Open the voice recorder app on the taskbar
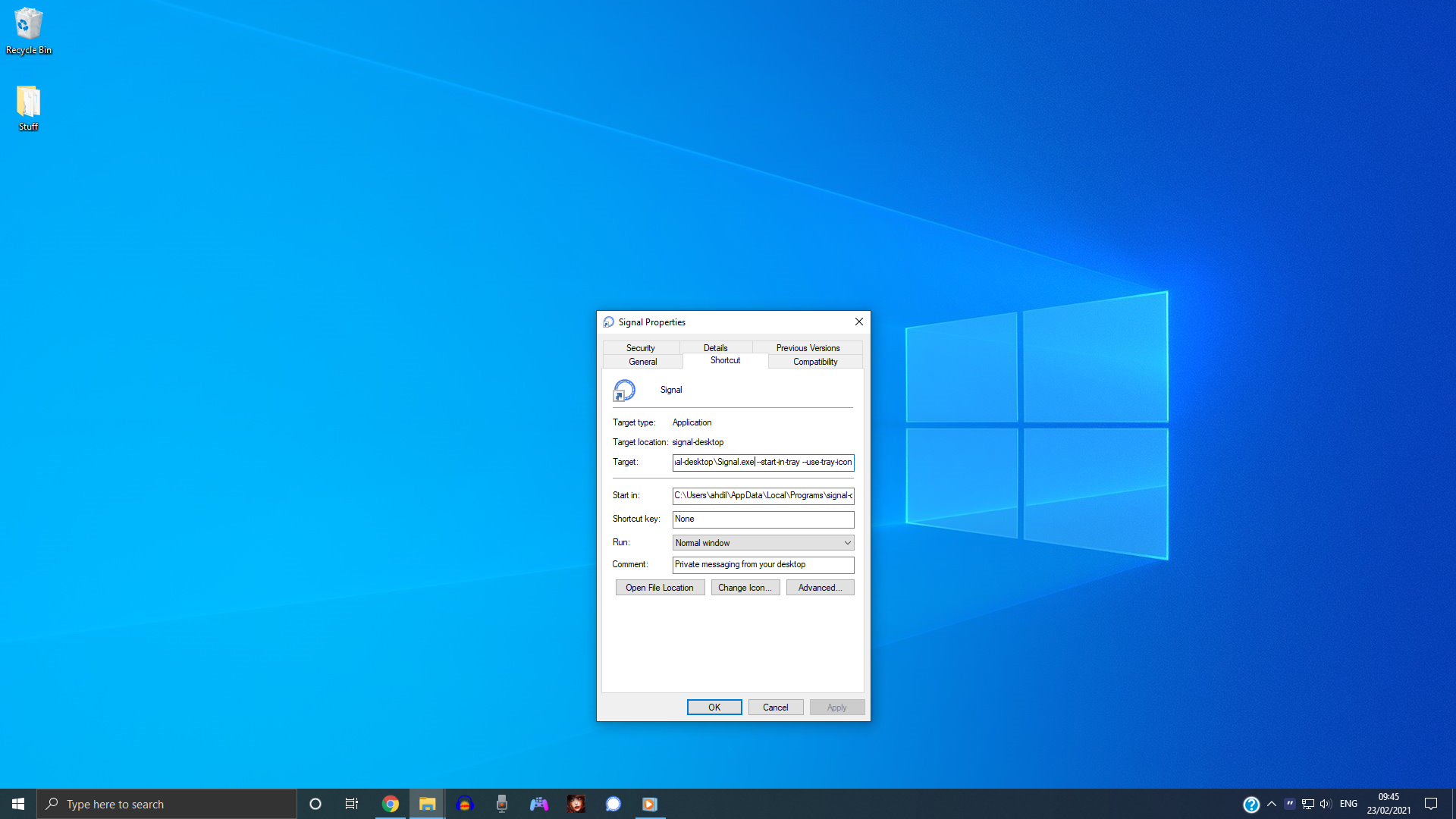This screenshot has width=1456, height=819. click(x=501, y=803)
